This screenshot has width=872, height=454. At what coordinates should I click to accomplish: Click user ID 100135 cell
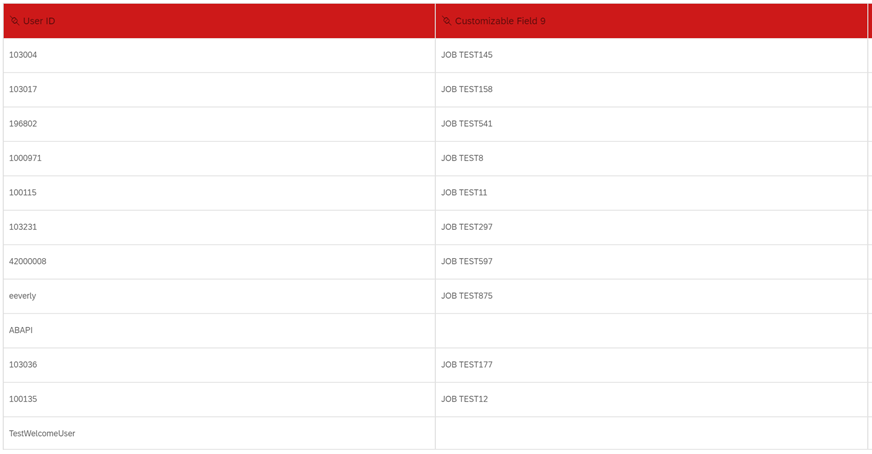click(219, 399)
